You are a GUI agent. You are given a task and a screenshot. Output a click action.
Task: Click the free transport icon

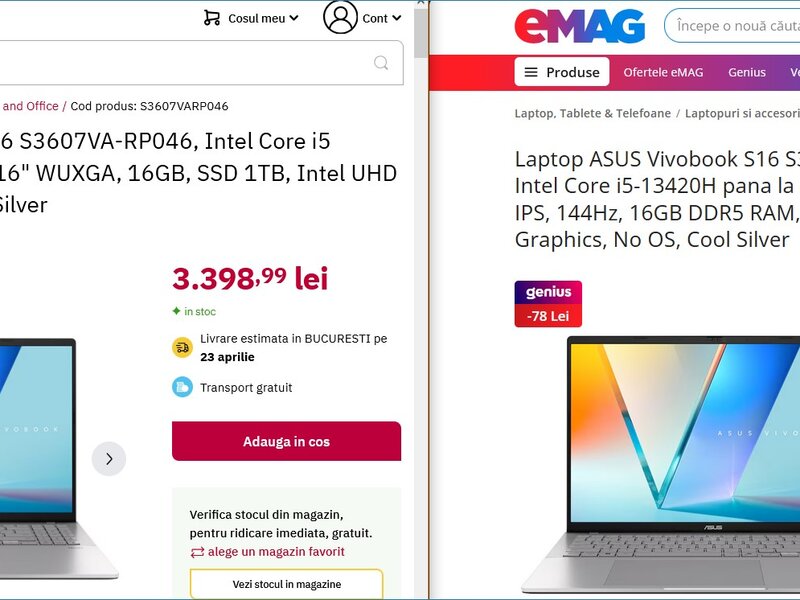point(182,387)
